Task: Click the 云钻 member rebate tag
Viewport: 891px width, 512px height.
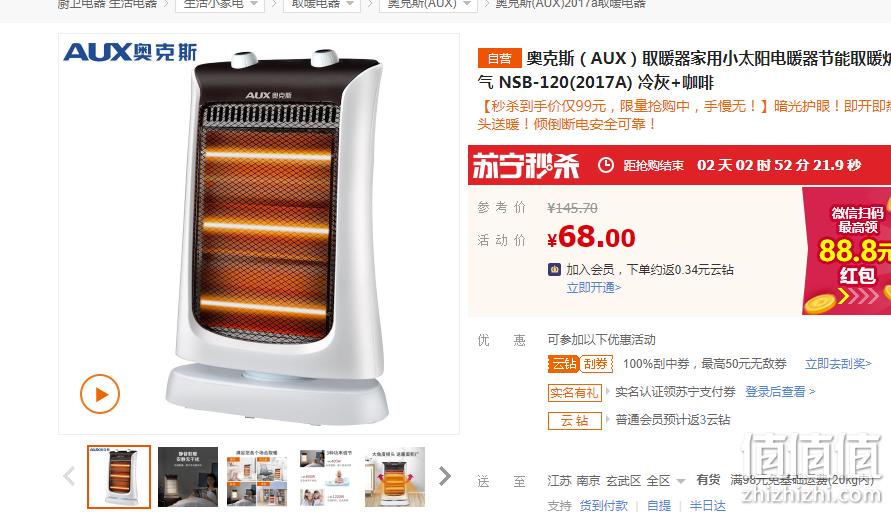Action: (574, 421)
